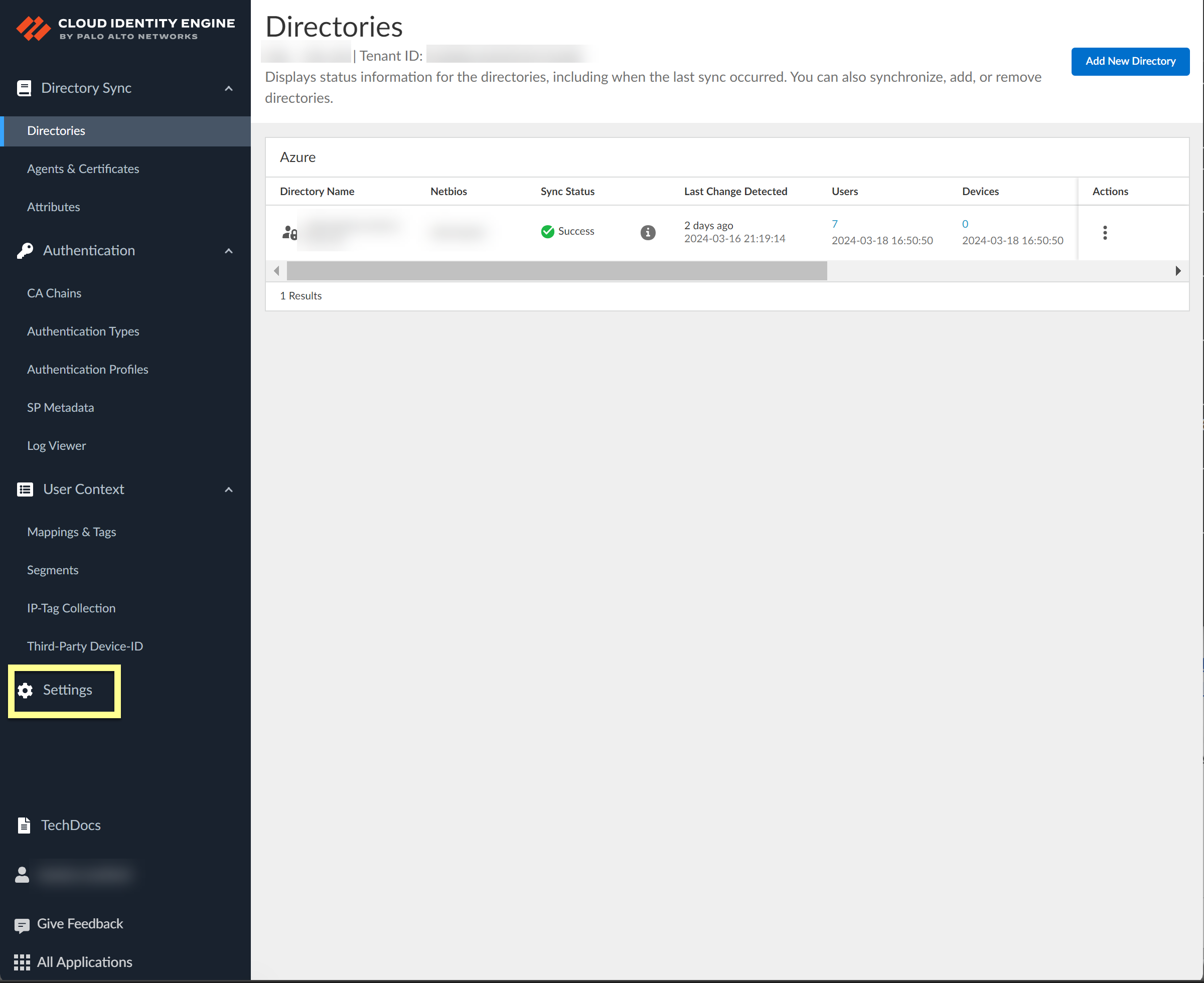Screen dimensions: 1204x983
Task: Open All Applications grid icon
Action: point(22,962)
